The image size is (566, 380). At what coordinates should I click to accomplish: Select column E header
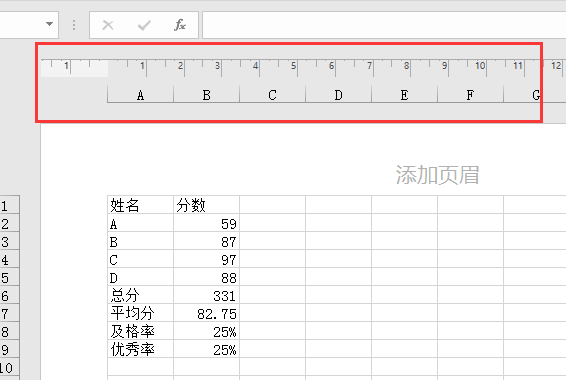pyautogui.click(x=405, y=95)
